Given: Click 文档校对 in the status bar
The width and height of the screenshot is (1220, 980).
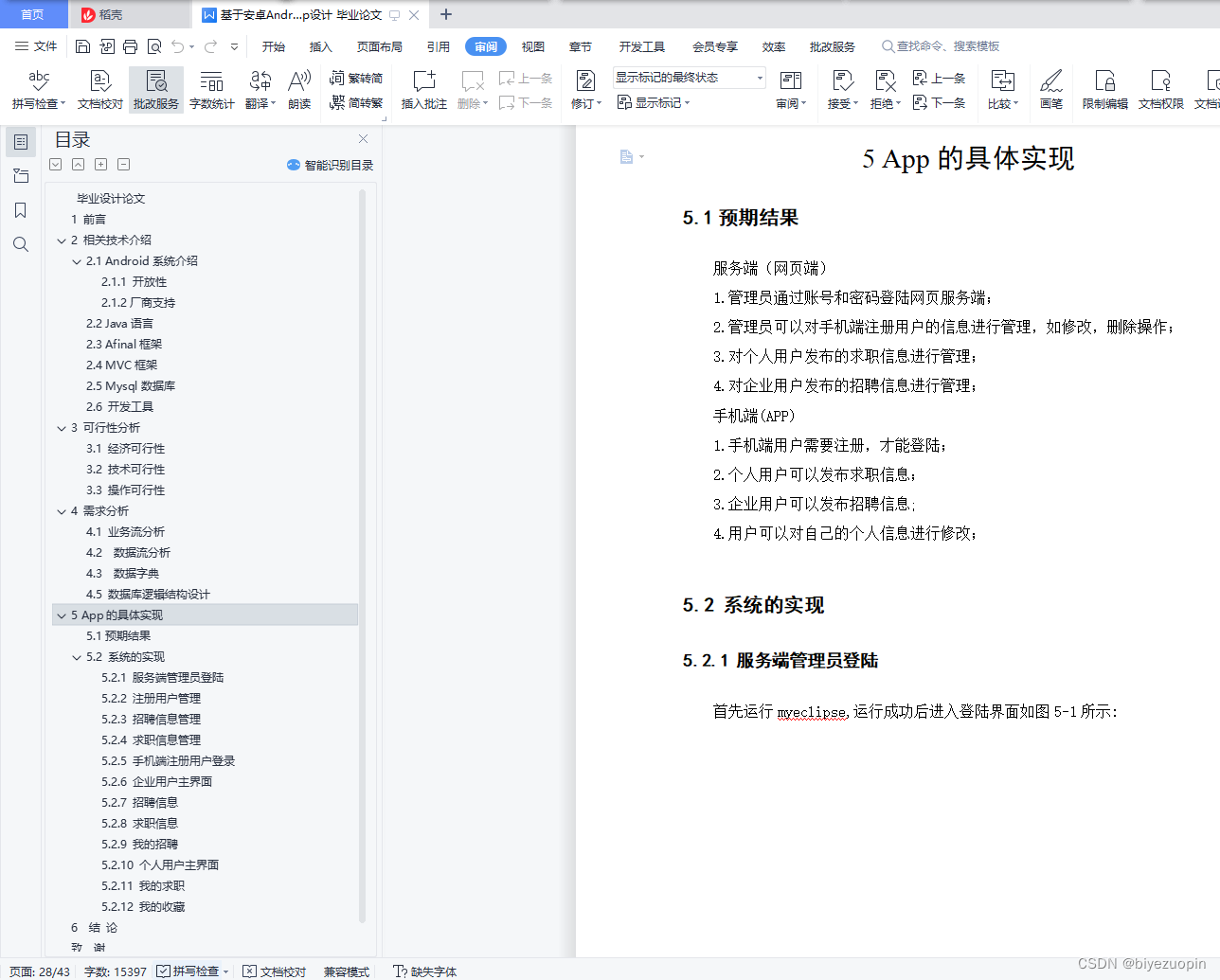Looking at the screenshot, I should [275, 971].
